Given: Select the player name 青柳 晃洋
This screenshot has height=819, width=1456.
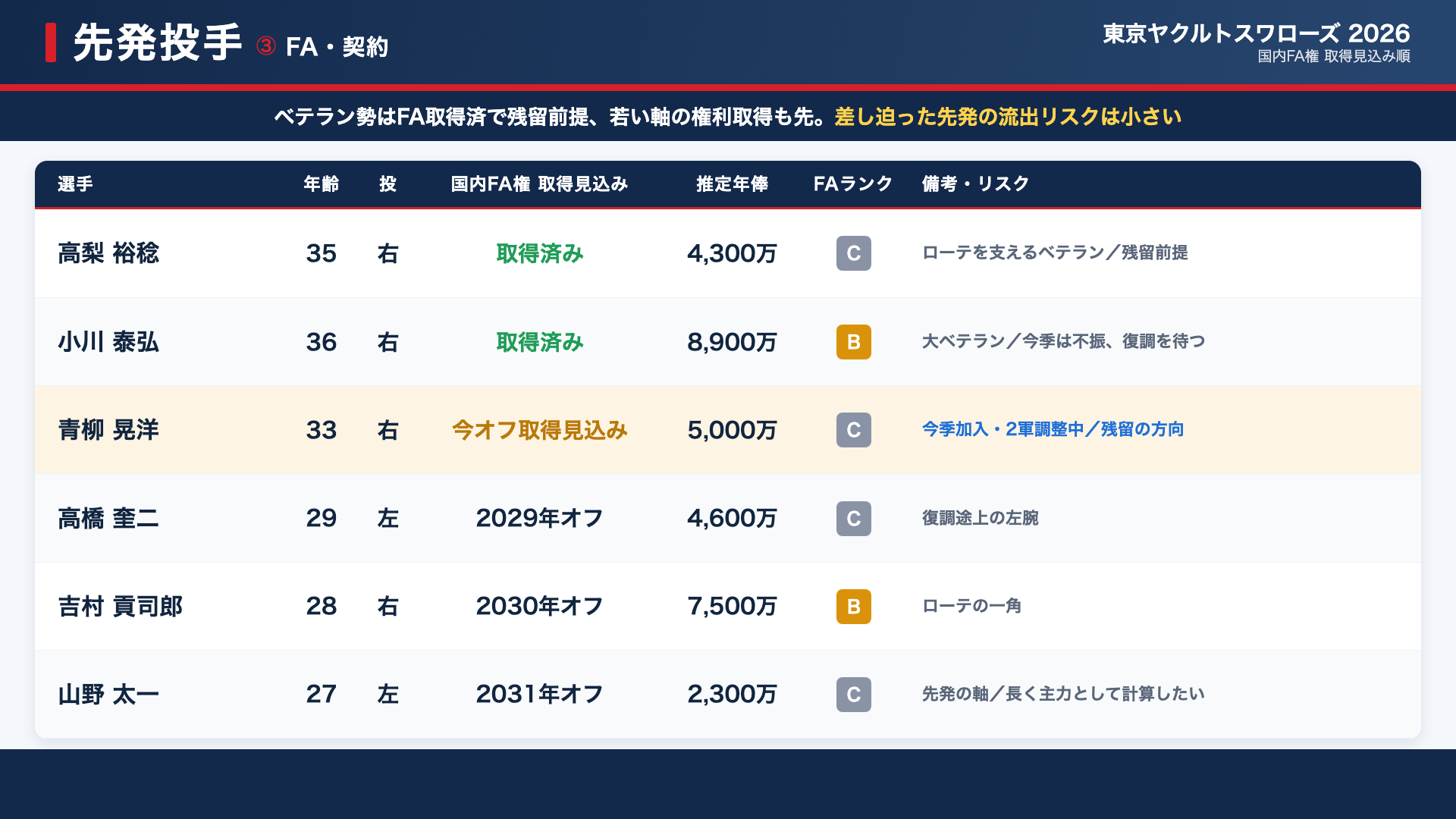Looking at the screenshot, I should click(108, 430).
